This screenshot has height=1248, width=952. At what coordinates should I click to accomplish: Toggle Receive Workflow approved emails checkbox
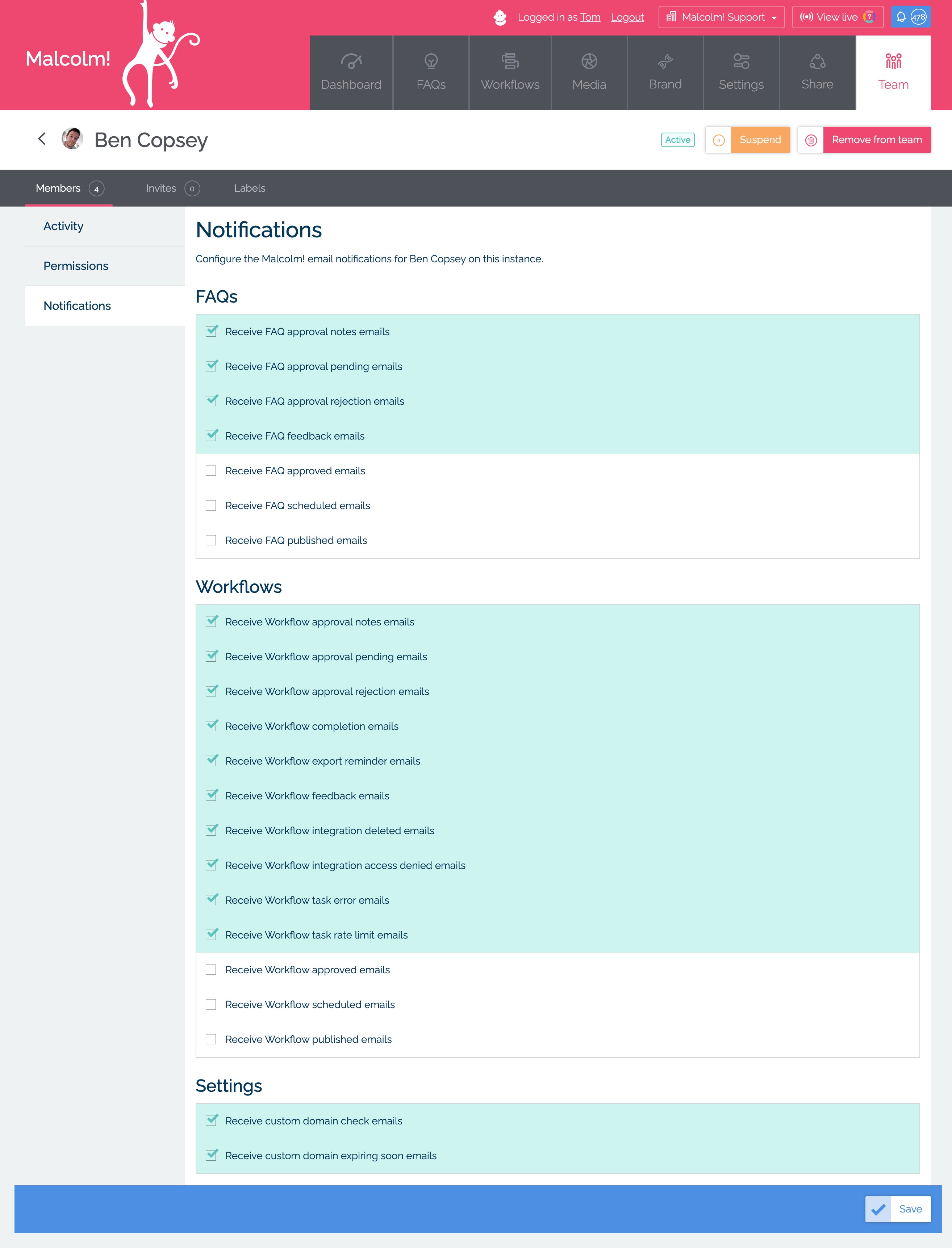(x=212, y=969)
